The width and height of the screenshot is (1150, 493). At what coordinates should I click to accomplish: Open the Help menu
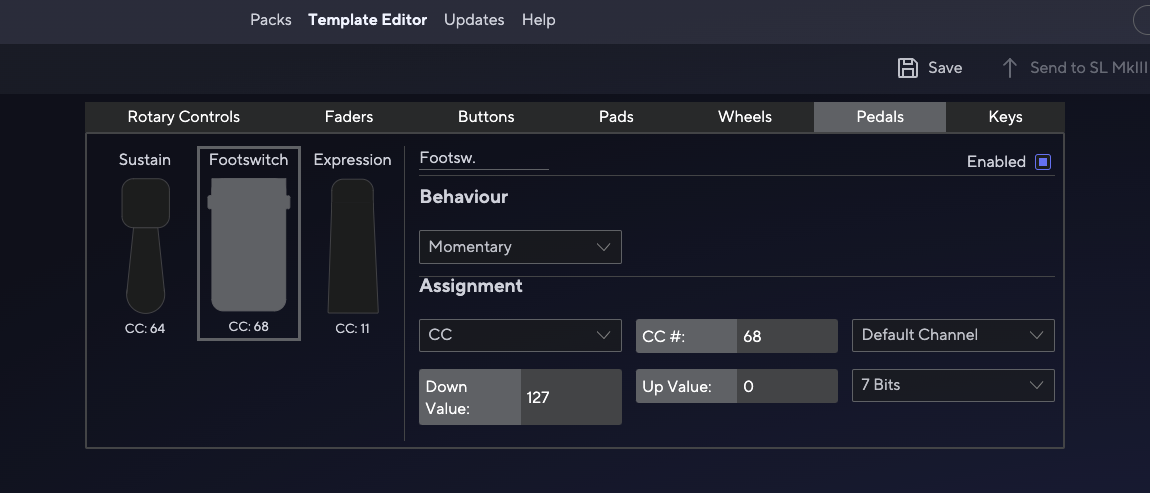click(538, 20)
